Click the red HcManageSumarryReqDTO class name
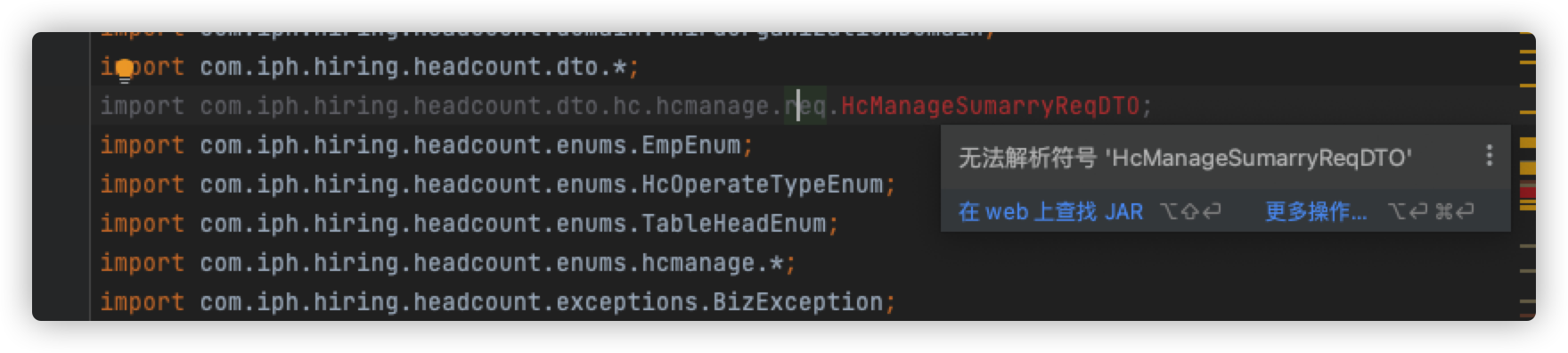1568x353 pixels. tap(990, 106)
